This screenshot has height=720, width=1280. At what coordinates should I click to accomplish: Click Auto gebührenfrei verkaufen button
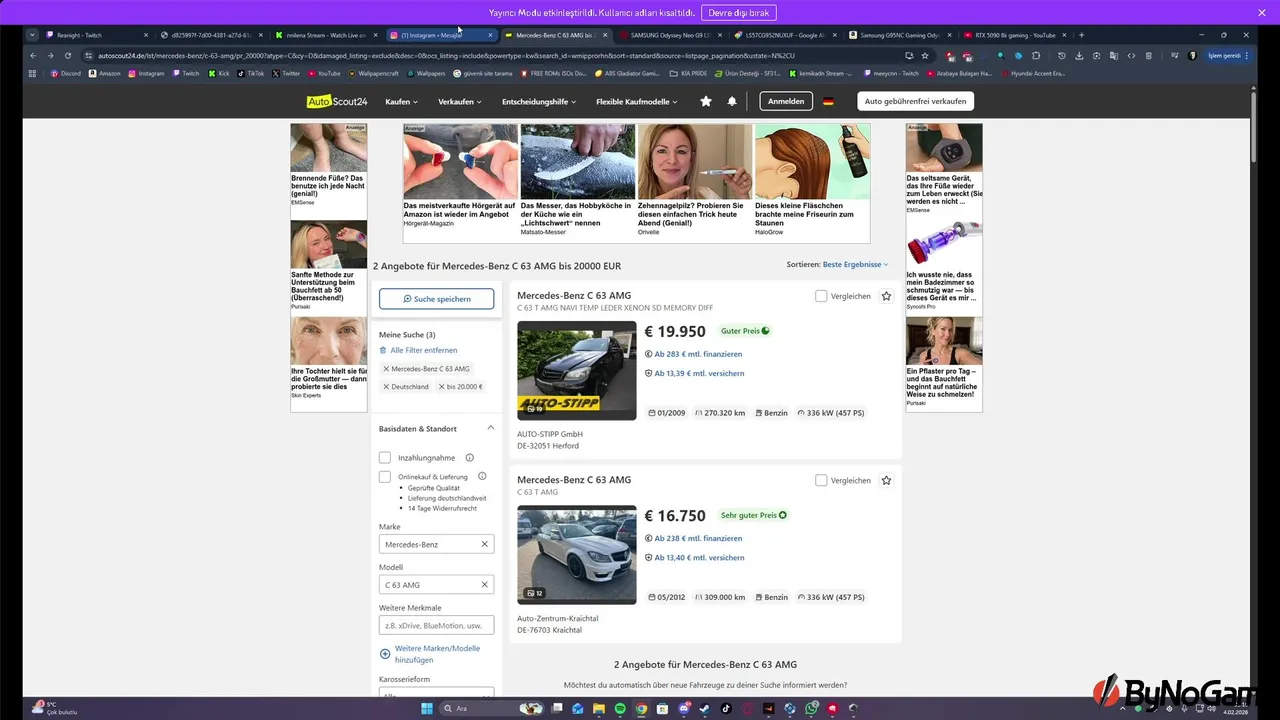click(915, 101)
